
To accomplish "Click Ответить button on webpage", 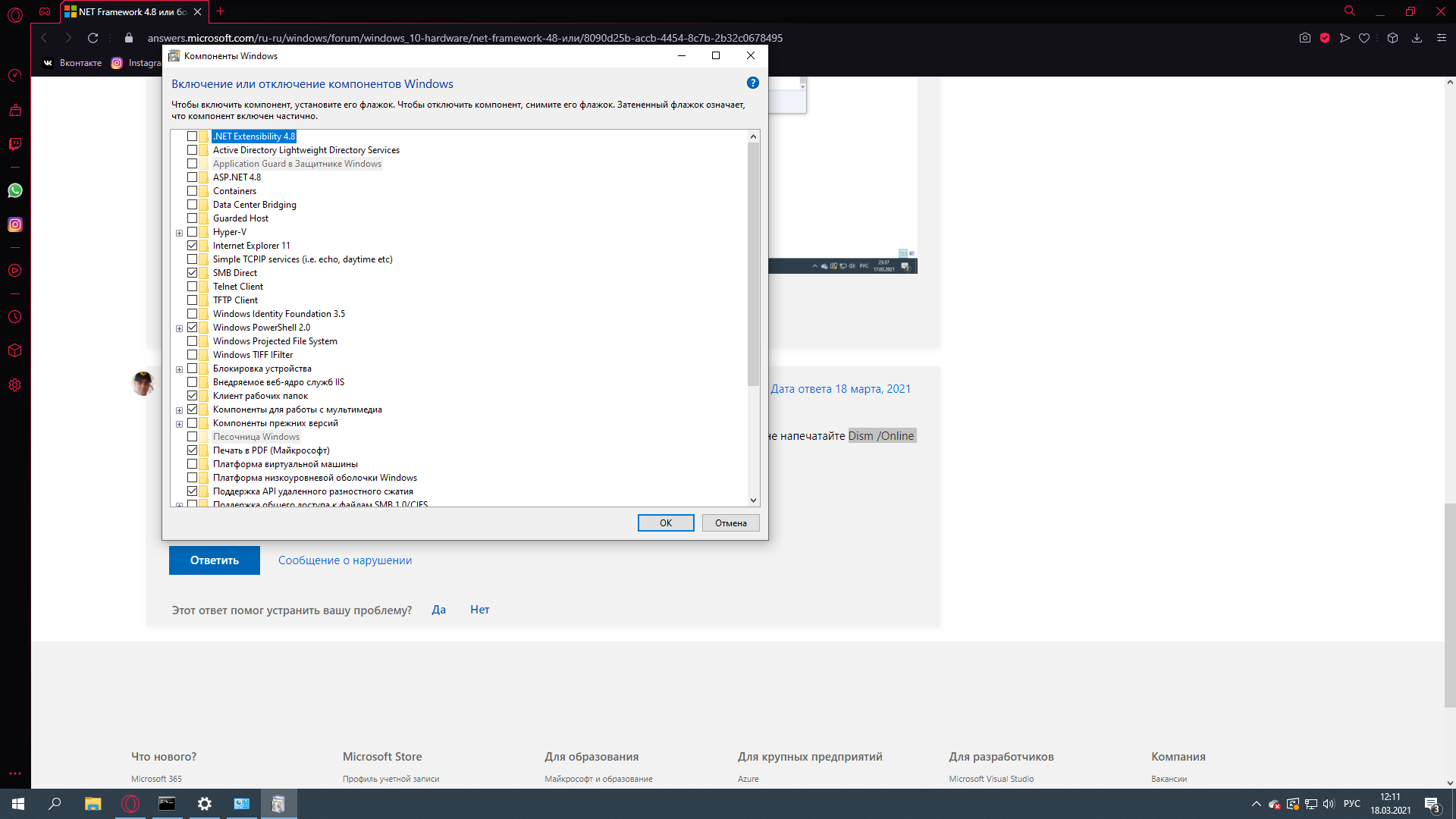I will (214, 560).
